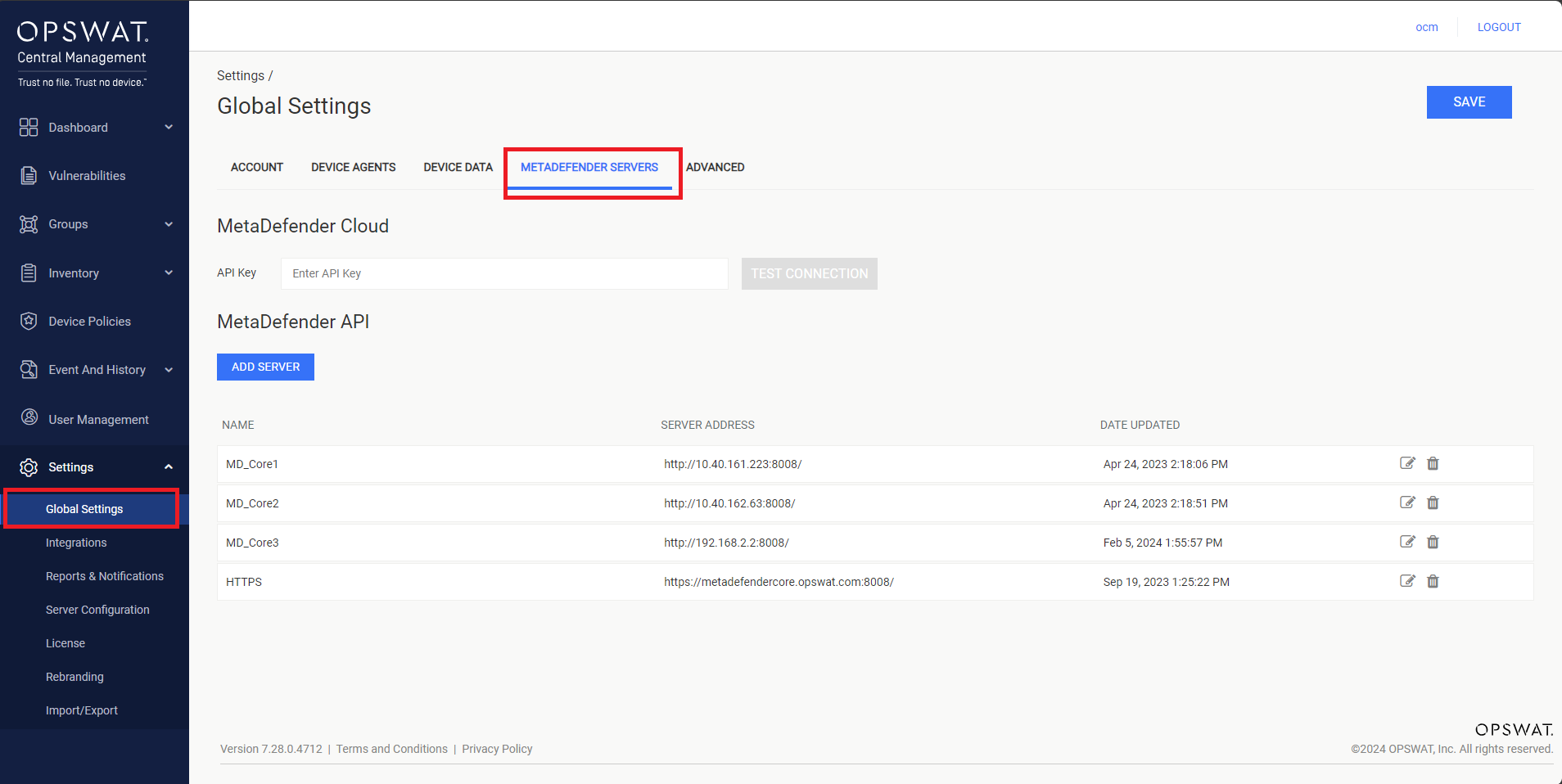Collapse the Settings menu chevron
Viewport: 1562px width, 784px height.
[169, 467]
